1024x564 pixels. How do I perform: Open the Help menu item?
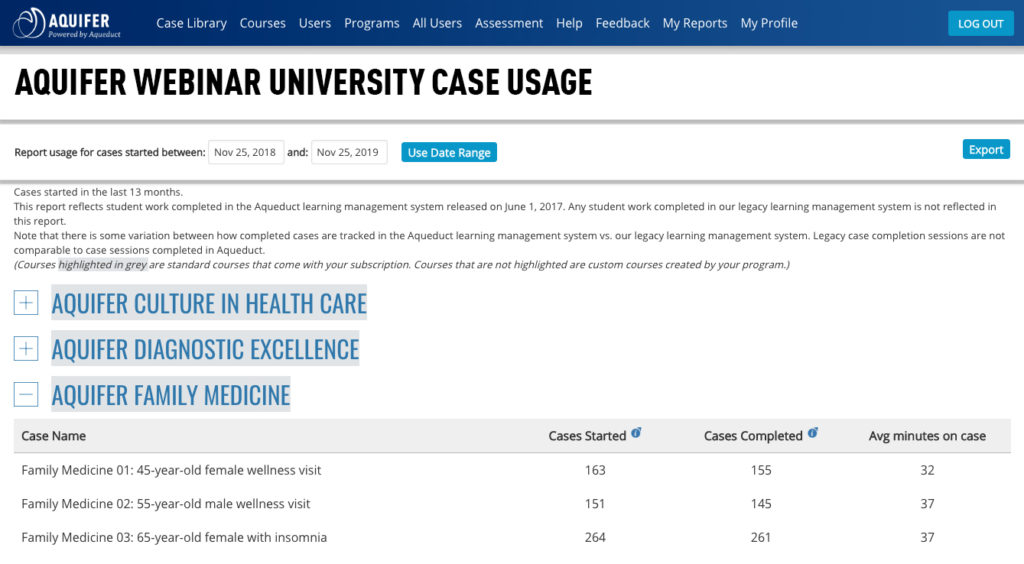(569, 23)
